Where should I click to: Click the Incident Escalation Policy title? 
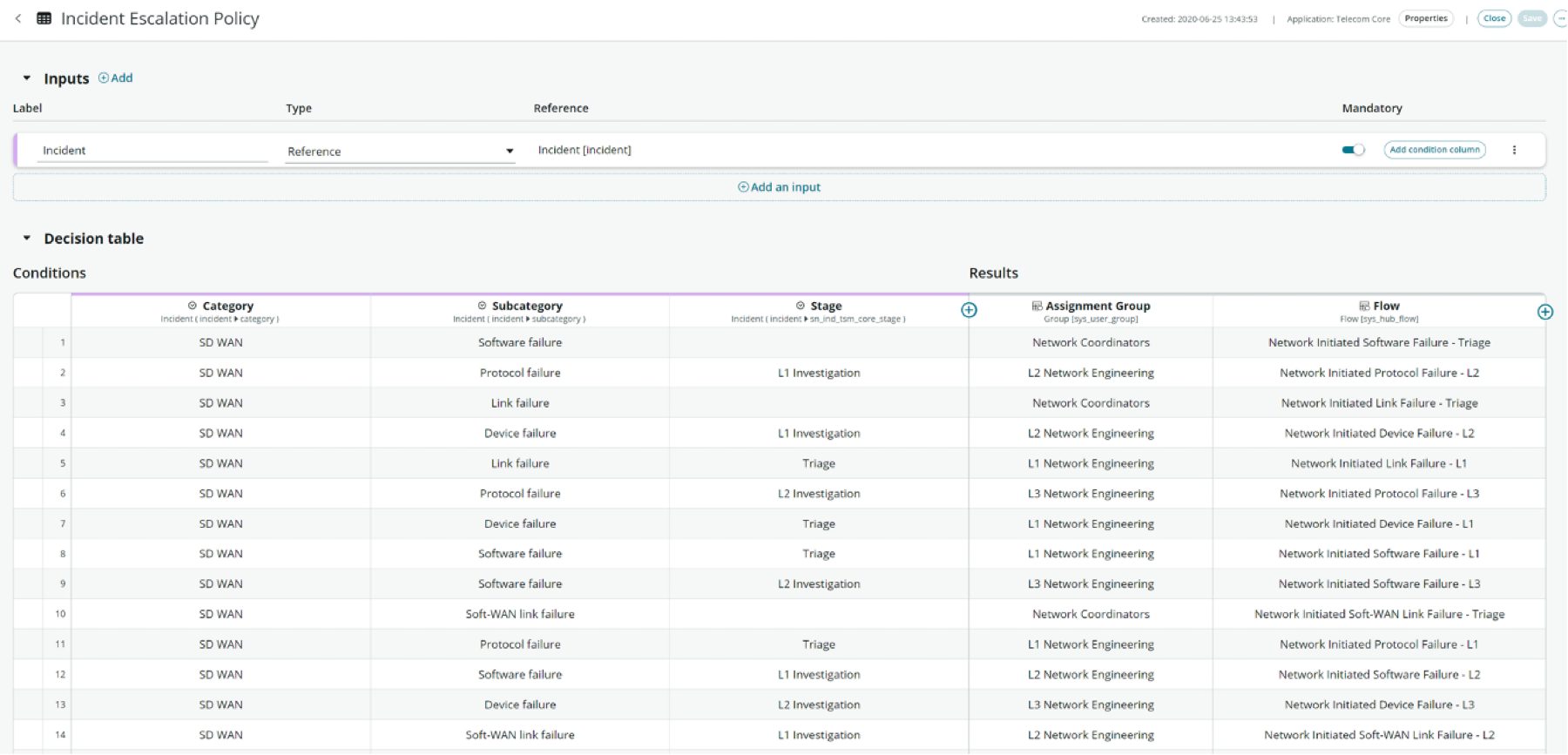coord(160,18)
